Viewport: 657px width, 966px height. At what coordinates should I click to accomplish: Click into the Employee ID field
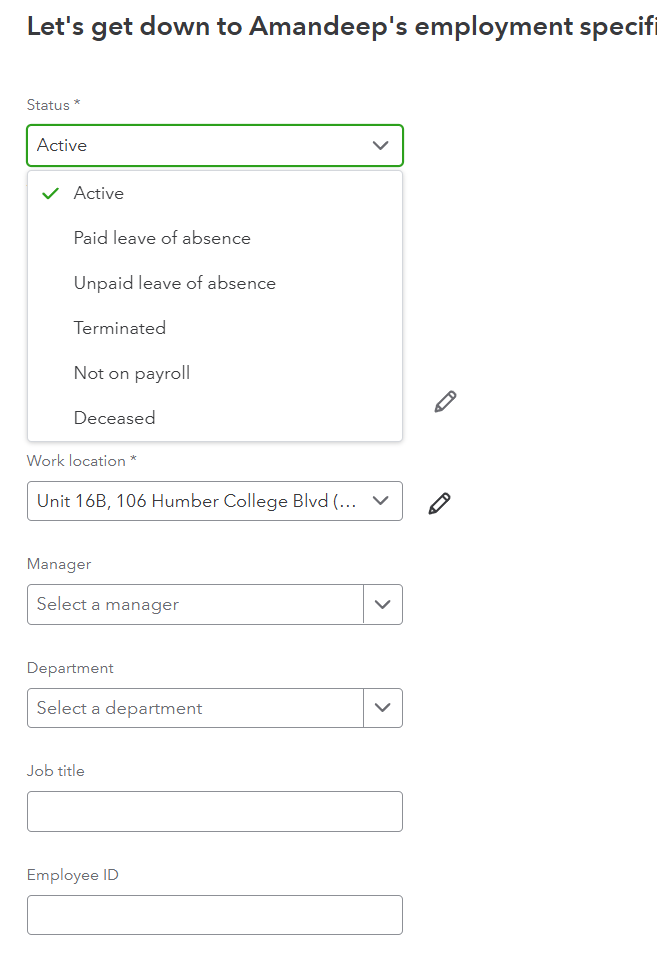tap(214, 915)
